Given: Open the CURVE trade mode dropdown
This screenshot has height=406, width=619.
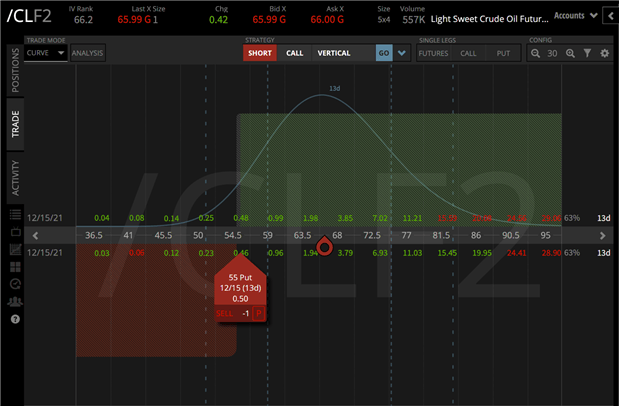Looking at the screenshot, I should point(45,53).
